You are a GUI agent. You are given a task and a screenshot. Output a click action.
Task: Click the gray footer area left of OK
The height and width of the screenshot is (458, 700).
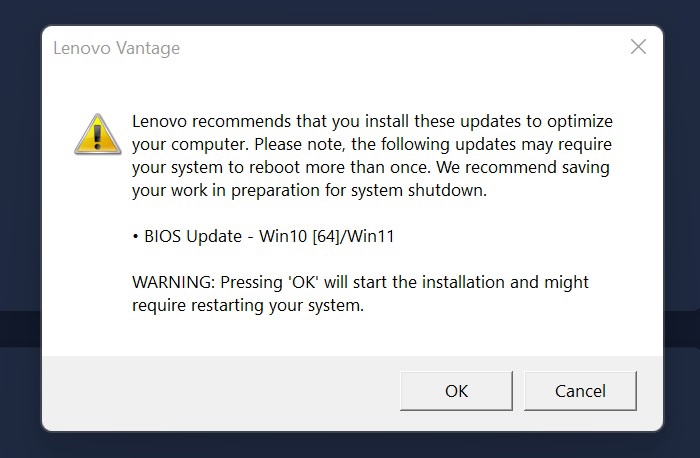pyautogui.click(x=220, y=391)
